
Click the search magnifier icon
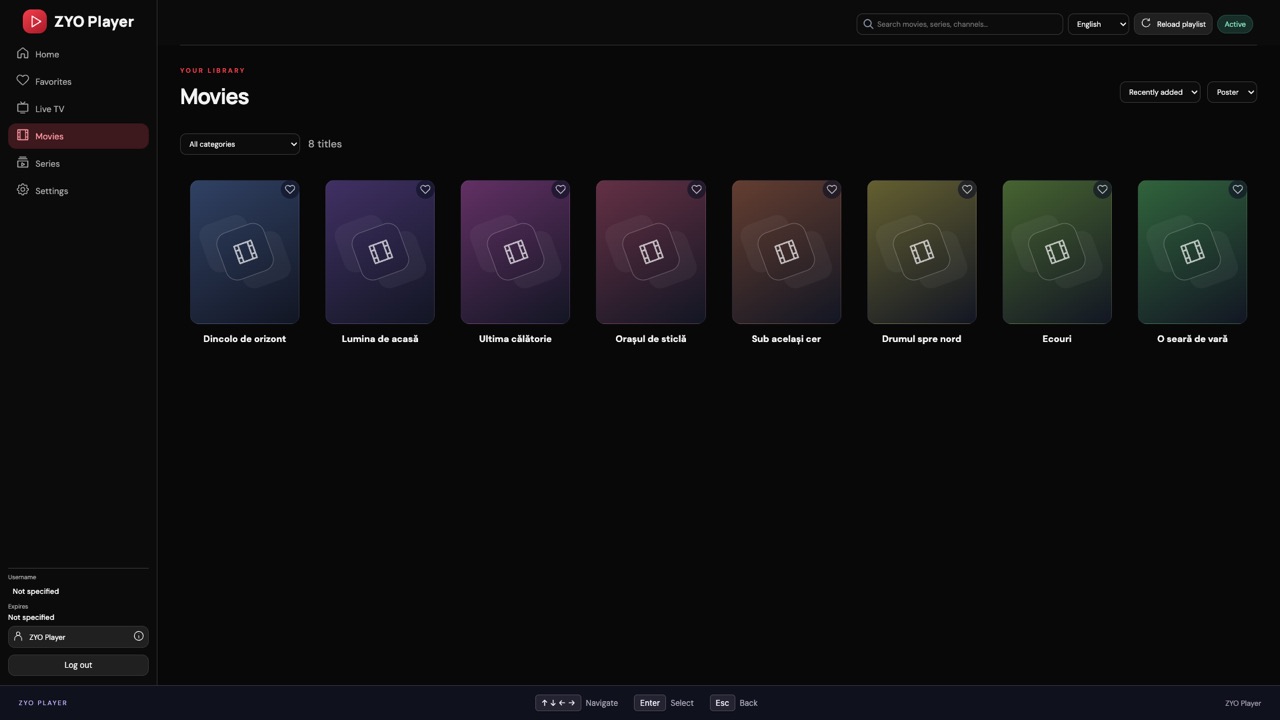pos(868,24)
